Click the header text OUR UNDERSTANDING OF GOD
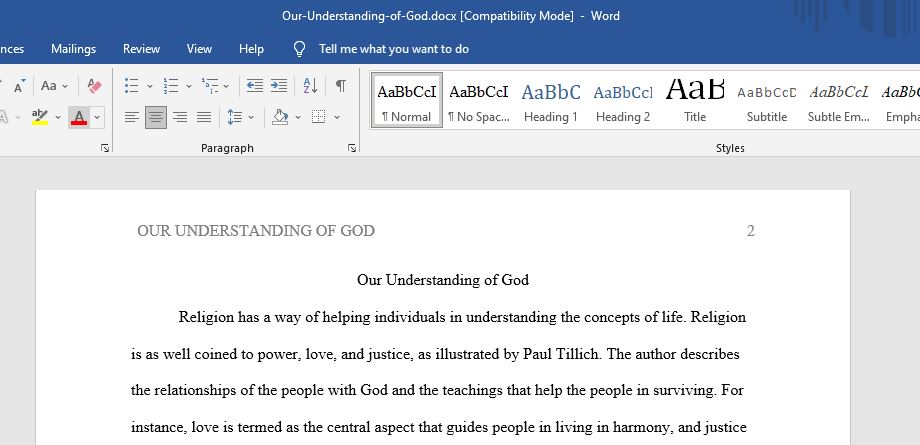Screen dimensions: 920x445 point(256,231)
